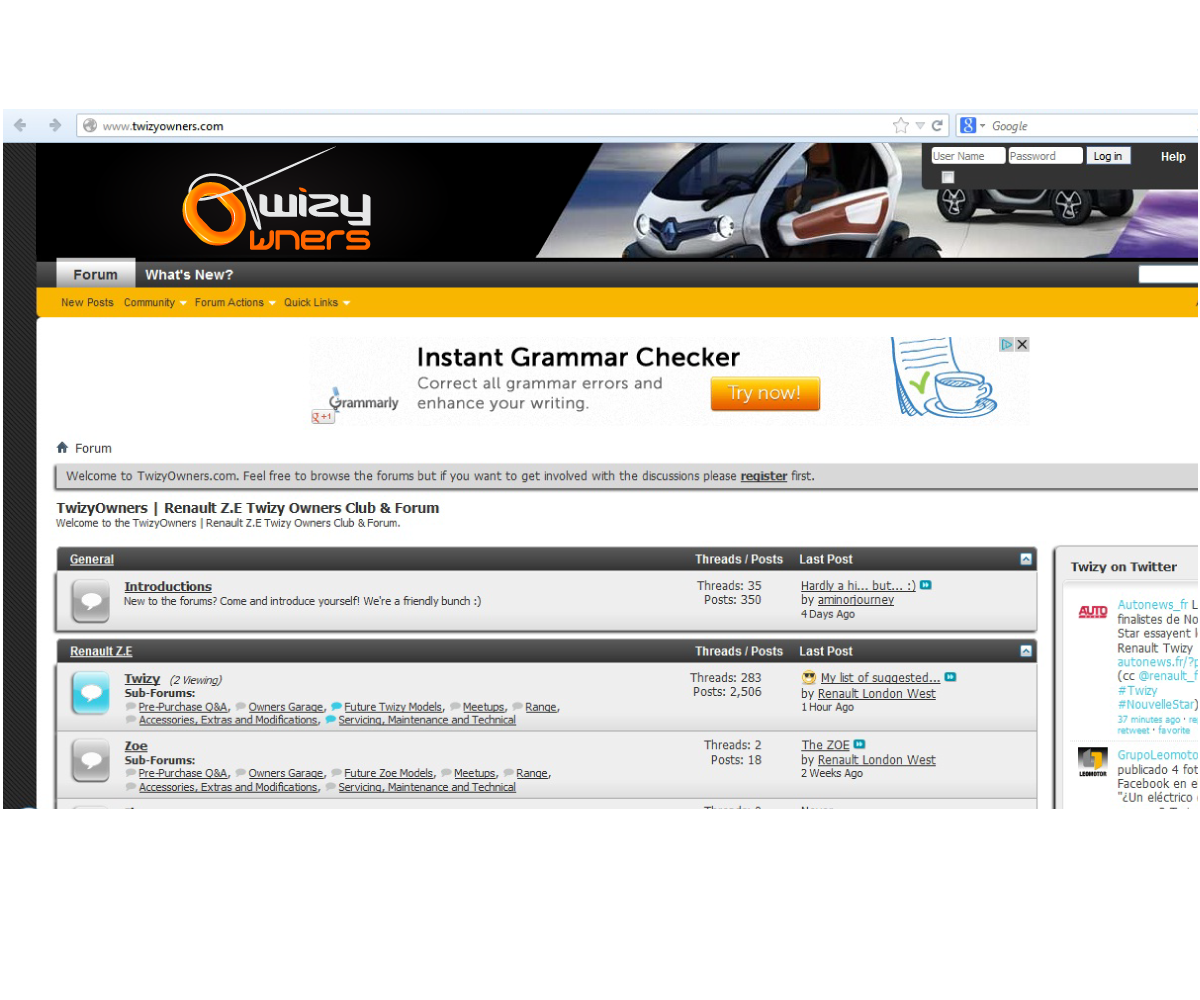Open the Forum breadcrumb link
Image resolution: width=1200 pixels, height=1000 pixels.
point(93,448)
